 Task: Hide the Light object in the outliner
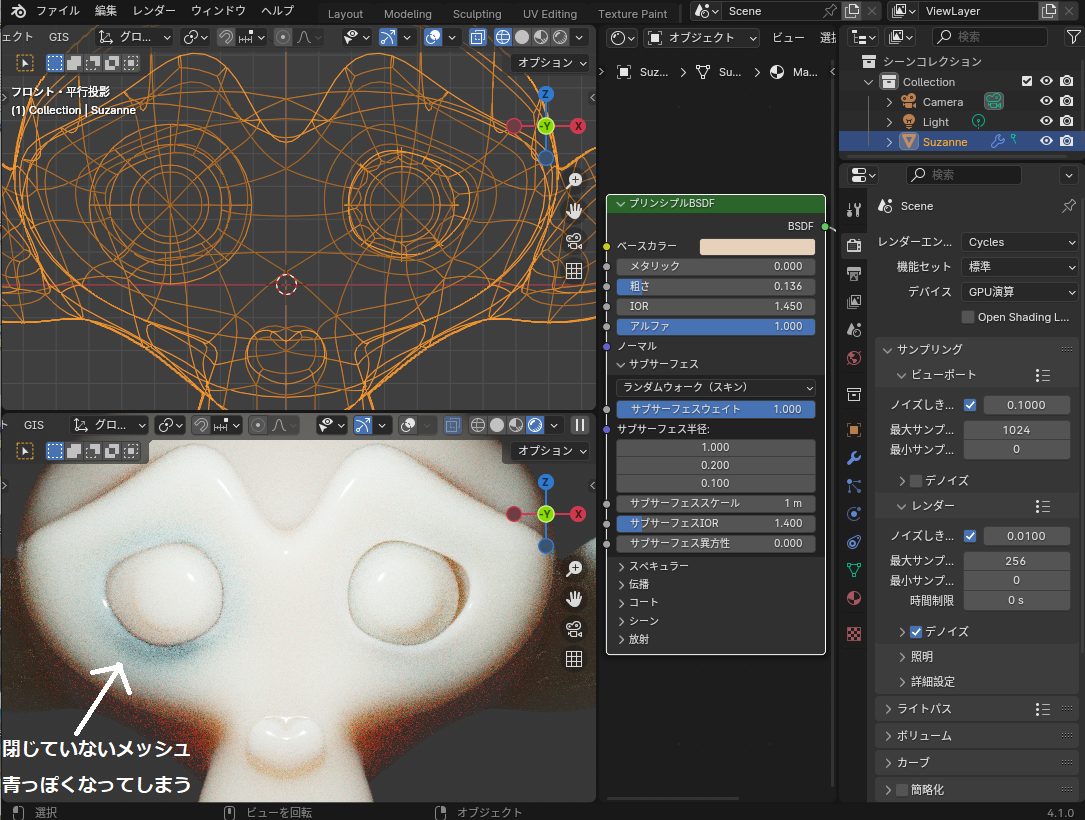tap(1047, 121)
